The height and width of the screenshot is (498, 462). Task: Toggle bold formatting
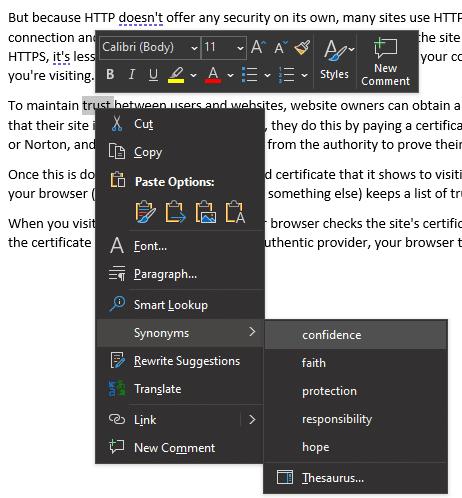[110, 74]
